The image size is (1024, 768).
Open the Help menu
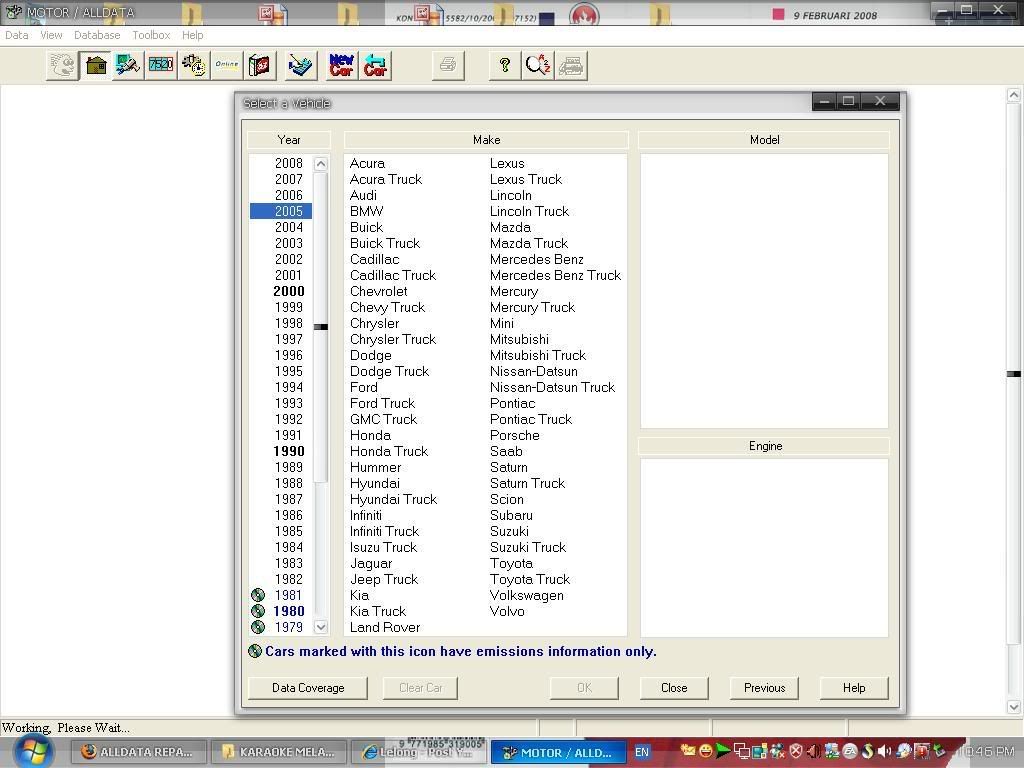pos(192,35)
